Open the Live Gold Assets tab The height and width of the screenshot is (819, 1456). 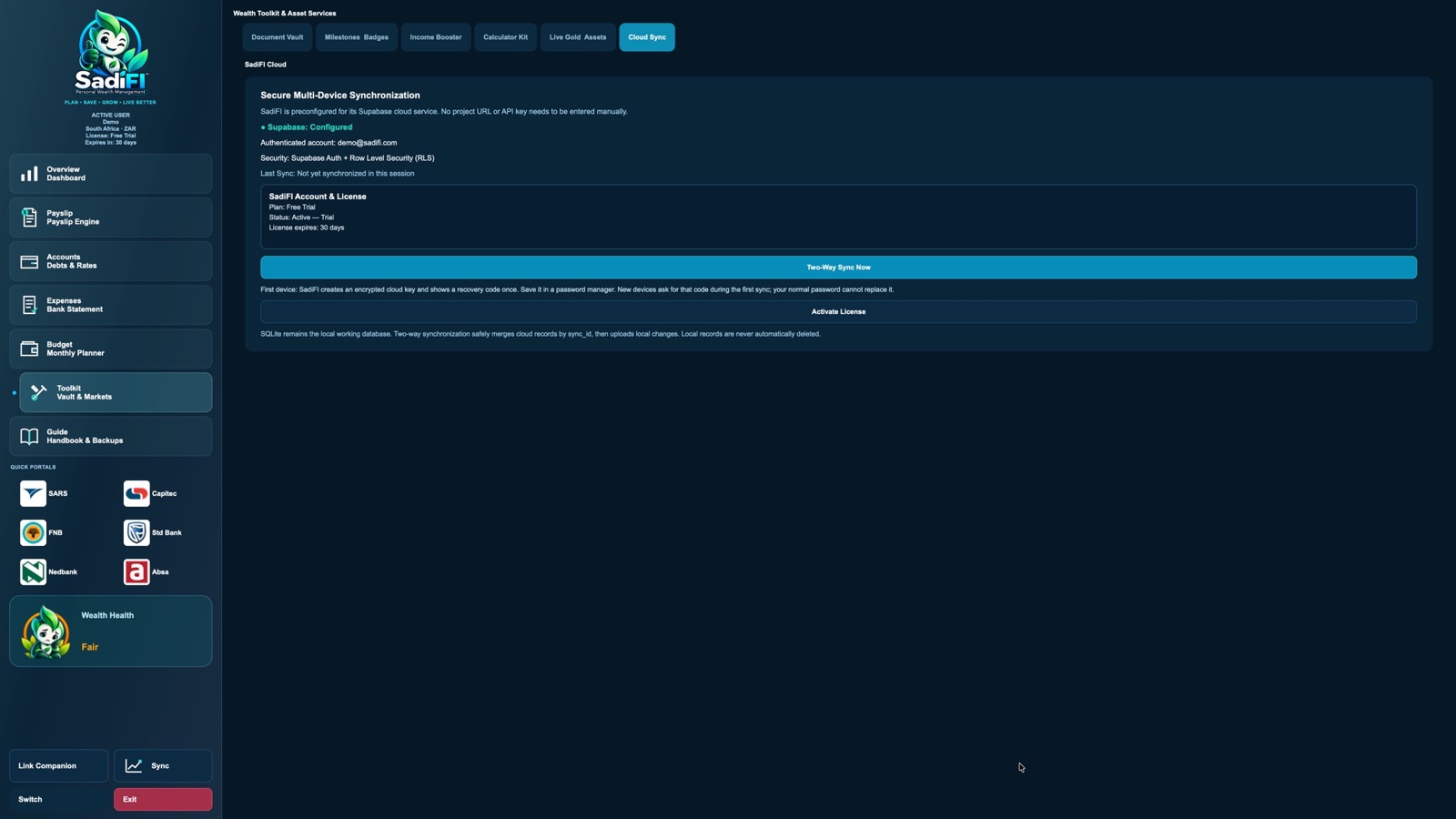click(x=578, y=37)
